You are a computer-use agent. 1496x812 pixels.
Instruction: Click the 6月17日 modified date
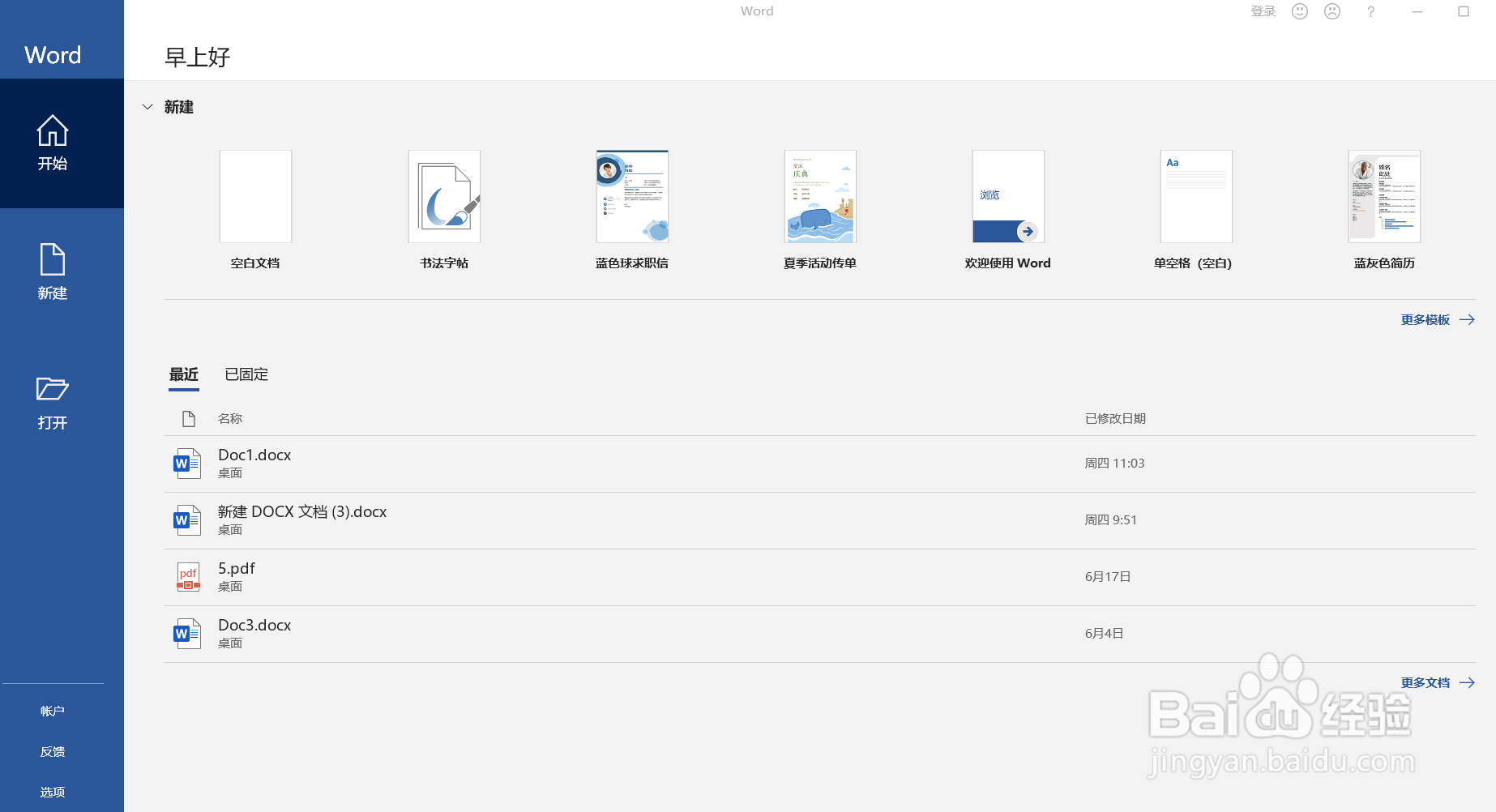(1108, 577)
